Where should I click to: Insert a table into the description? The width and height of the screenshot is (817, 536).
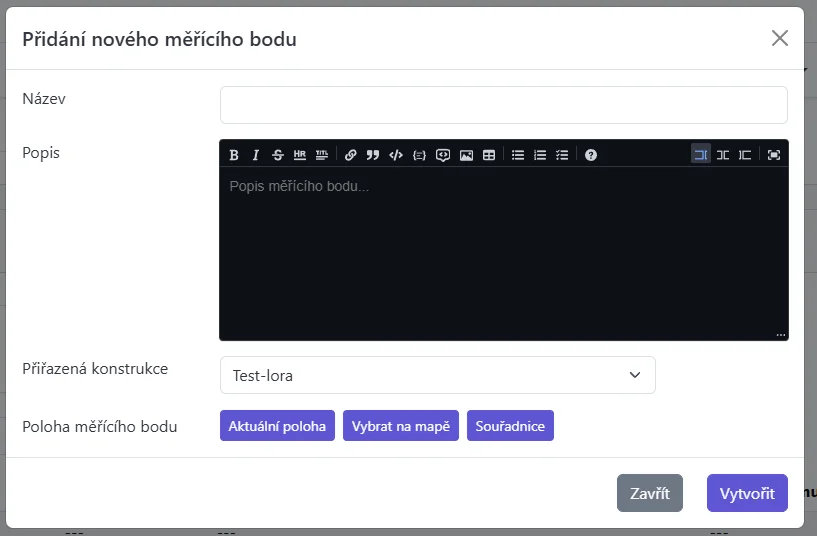click(489, 155)
